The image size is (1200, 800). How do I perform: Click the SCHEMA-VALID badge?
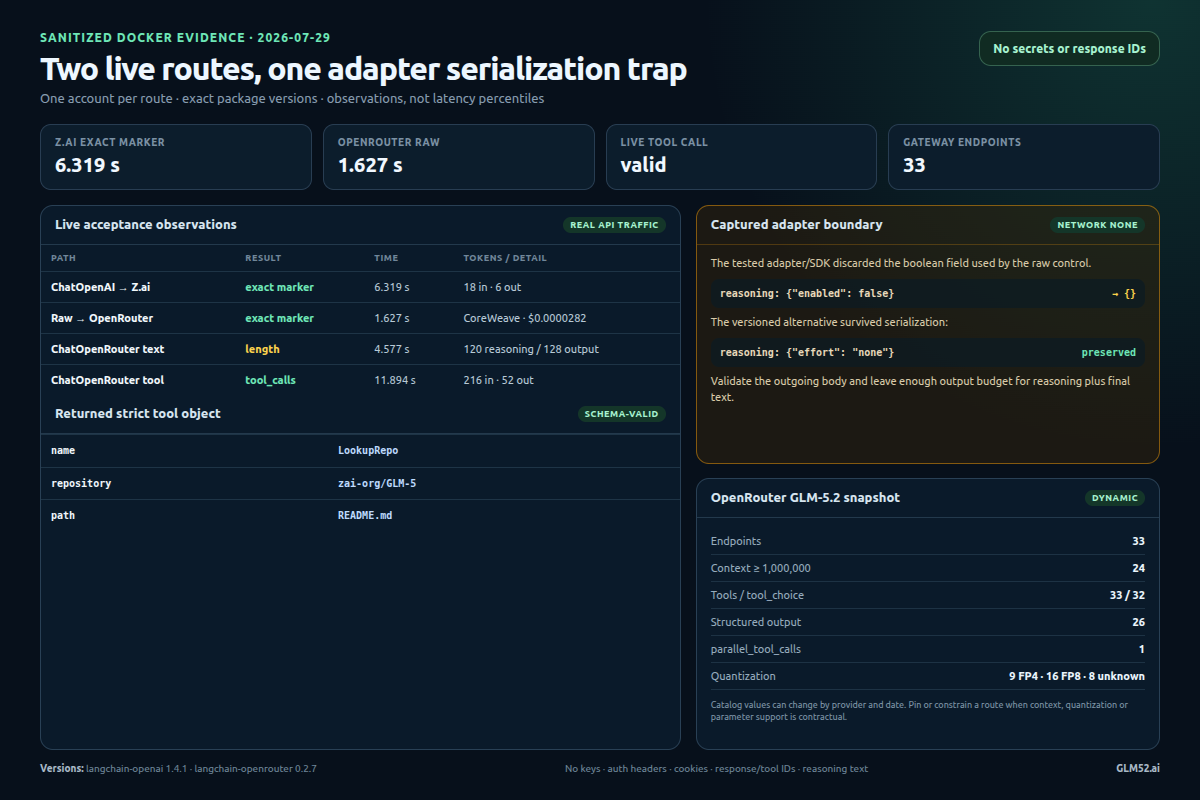click(x=622, y=414)
